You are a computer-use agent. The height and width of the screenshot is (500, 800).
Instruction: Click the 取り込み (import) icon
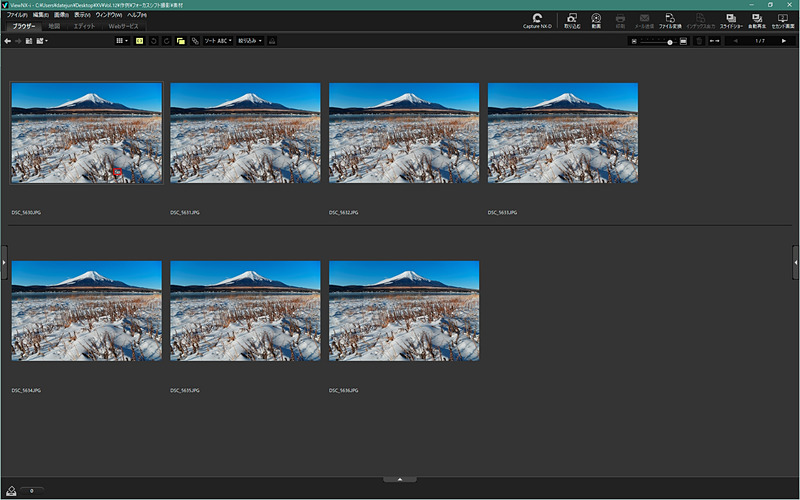(x=571, y=20)
